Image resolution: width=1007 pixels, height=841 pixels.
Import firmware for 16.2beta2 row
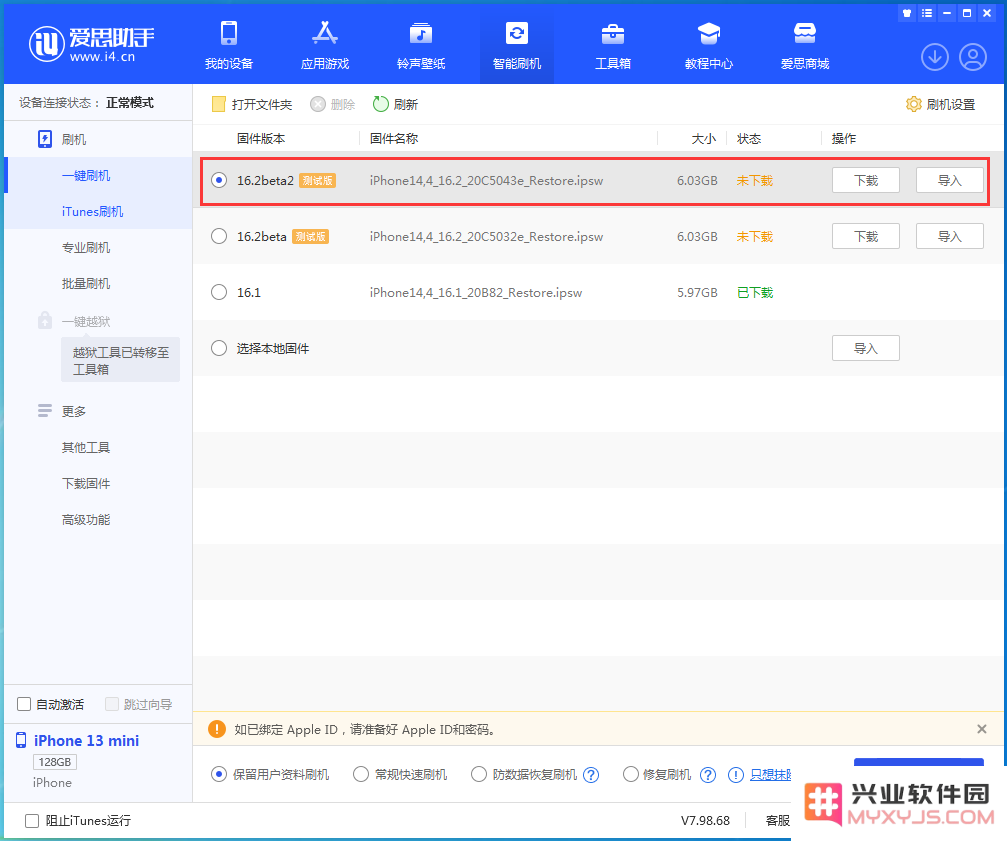(x=949, y=180)
